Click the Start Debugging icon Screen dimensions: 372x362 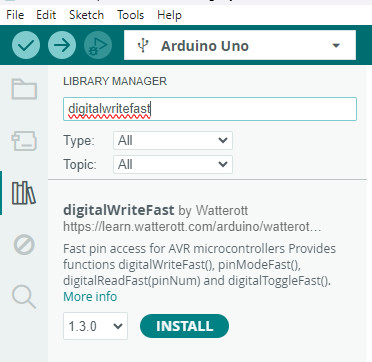pyautogui.click(x=98, y=45)
